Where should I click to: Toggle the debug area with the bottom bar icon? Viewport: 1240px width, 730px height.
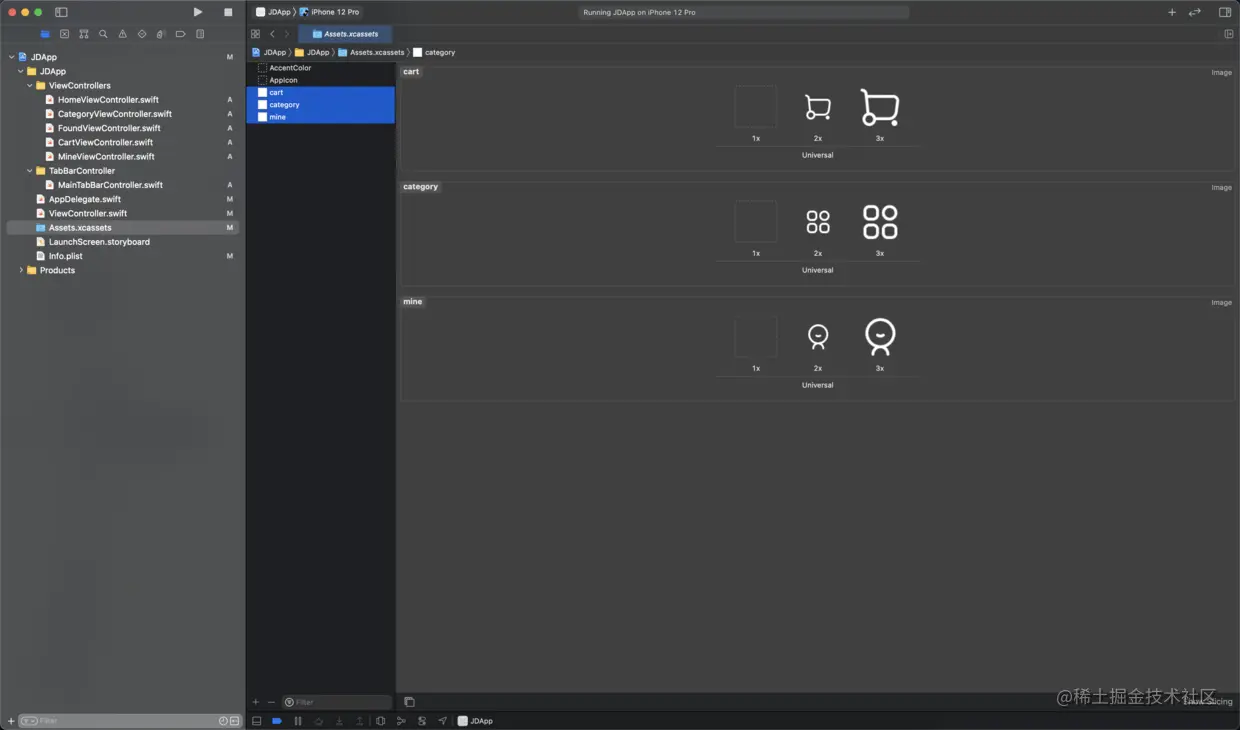257,721
